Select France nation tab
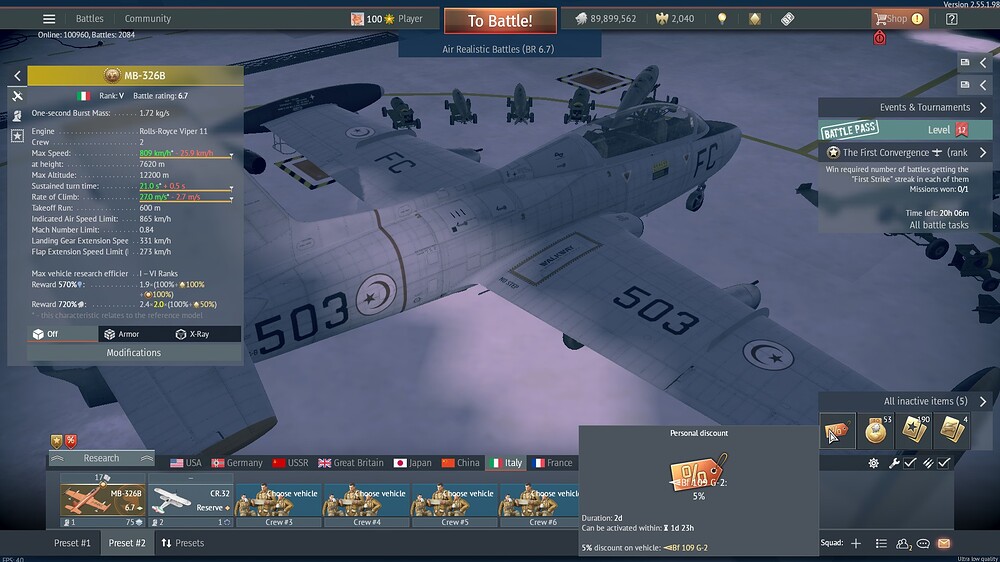Viewport: 1000px width, 562px height. pos(553,462)
